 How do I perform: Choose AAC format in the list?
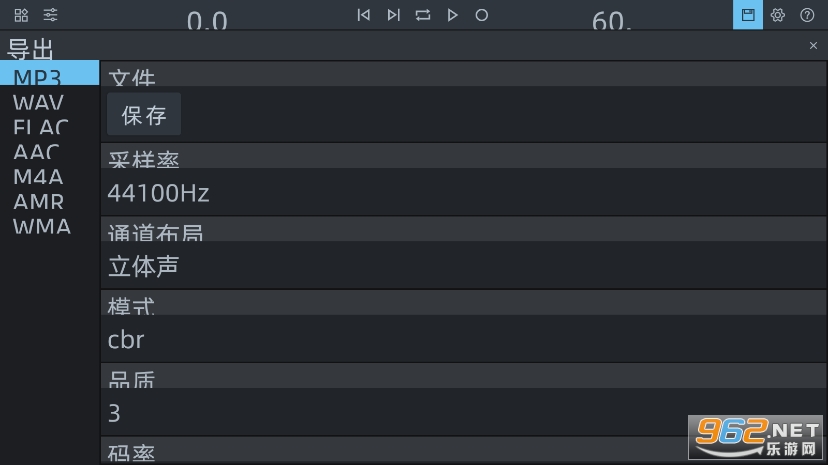tap(36, 152)
